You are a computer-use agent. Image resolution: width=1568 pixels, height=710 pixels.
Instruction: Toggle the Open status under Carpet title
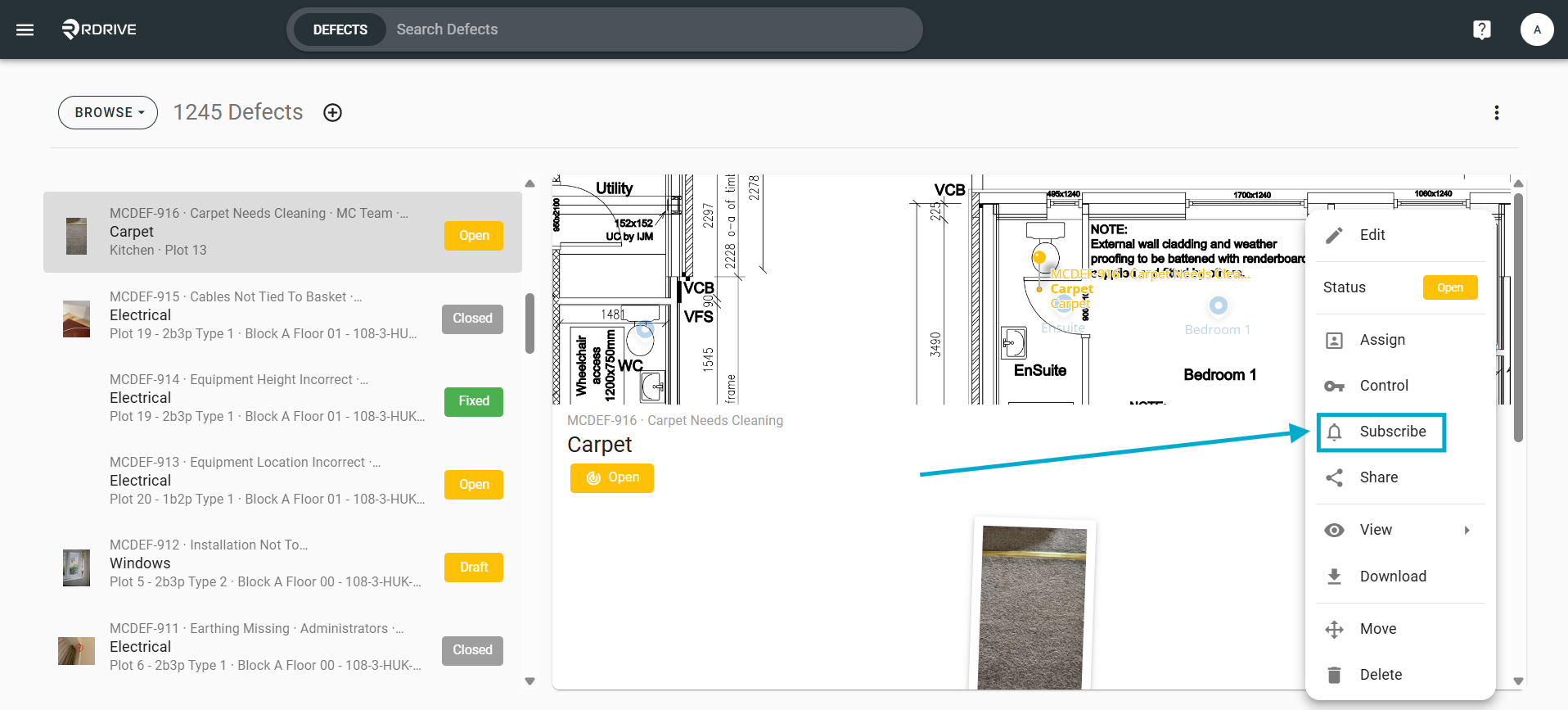(x=612, y=477)
